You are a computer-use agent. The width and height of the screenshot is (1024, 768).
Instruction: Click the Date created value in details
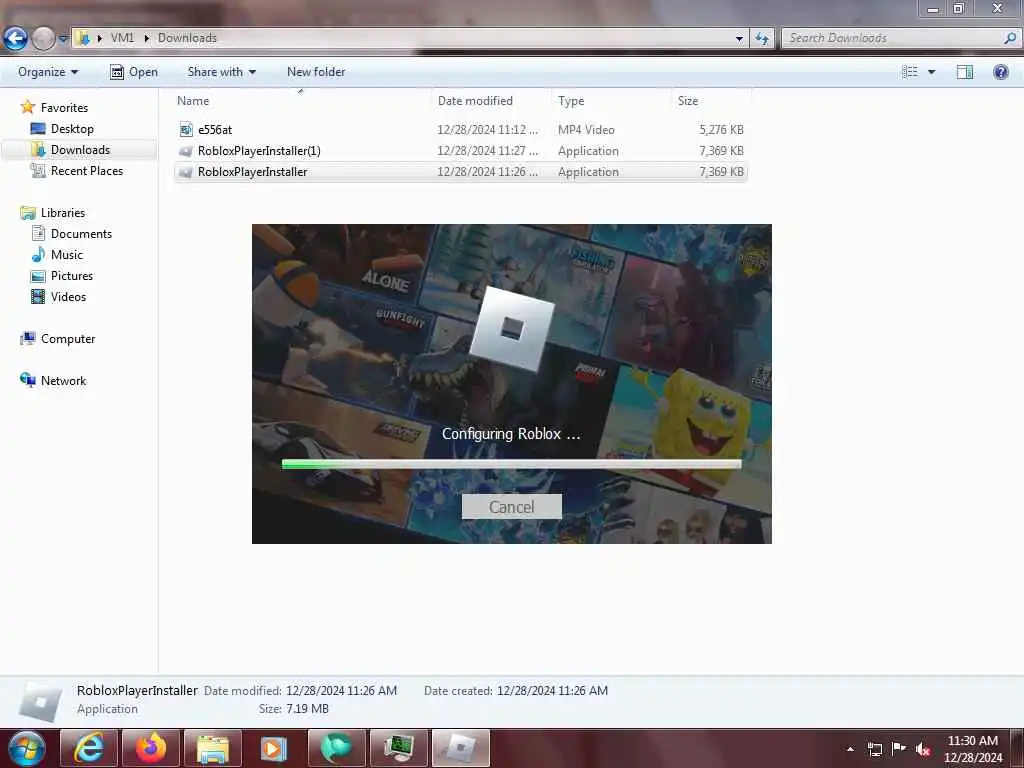(552, 690)
